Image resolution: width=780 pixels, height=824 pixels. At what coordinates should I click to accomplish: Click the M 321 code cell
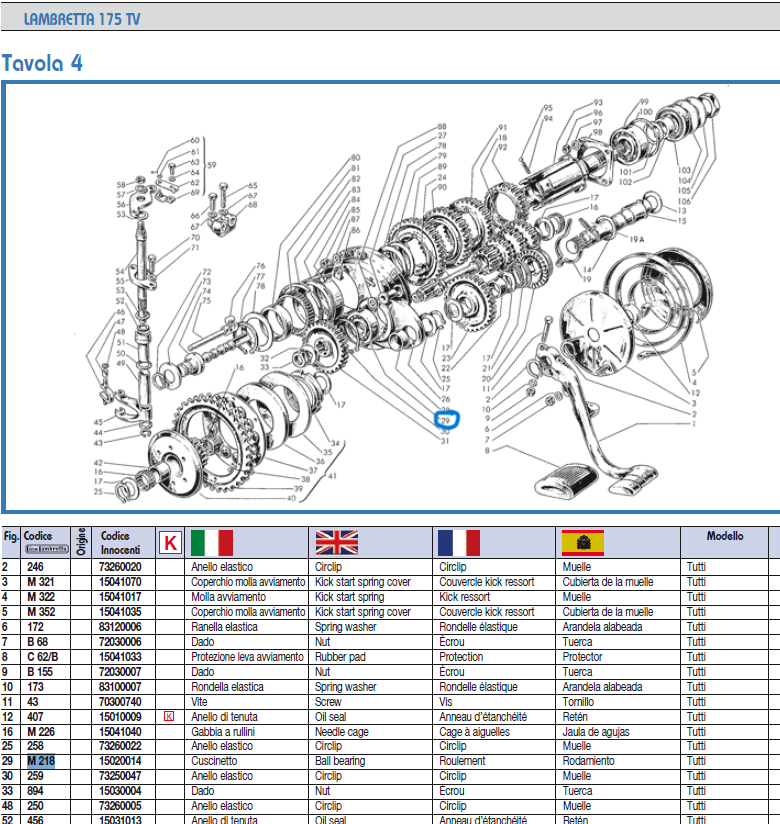coord(40,582)
